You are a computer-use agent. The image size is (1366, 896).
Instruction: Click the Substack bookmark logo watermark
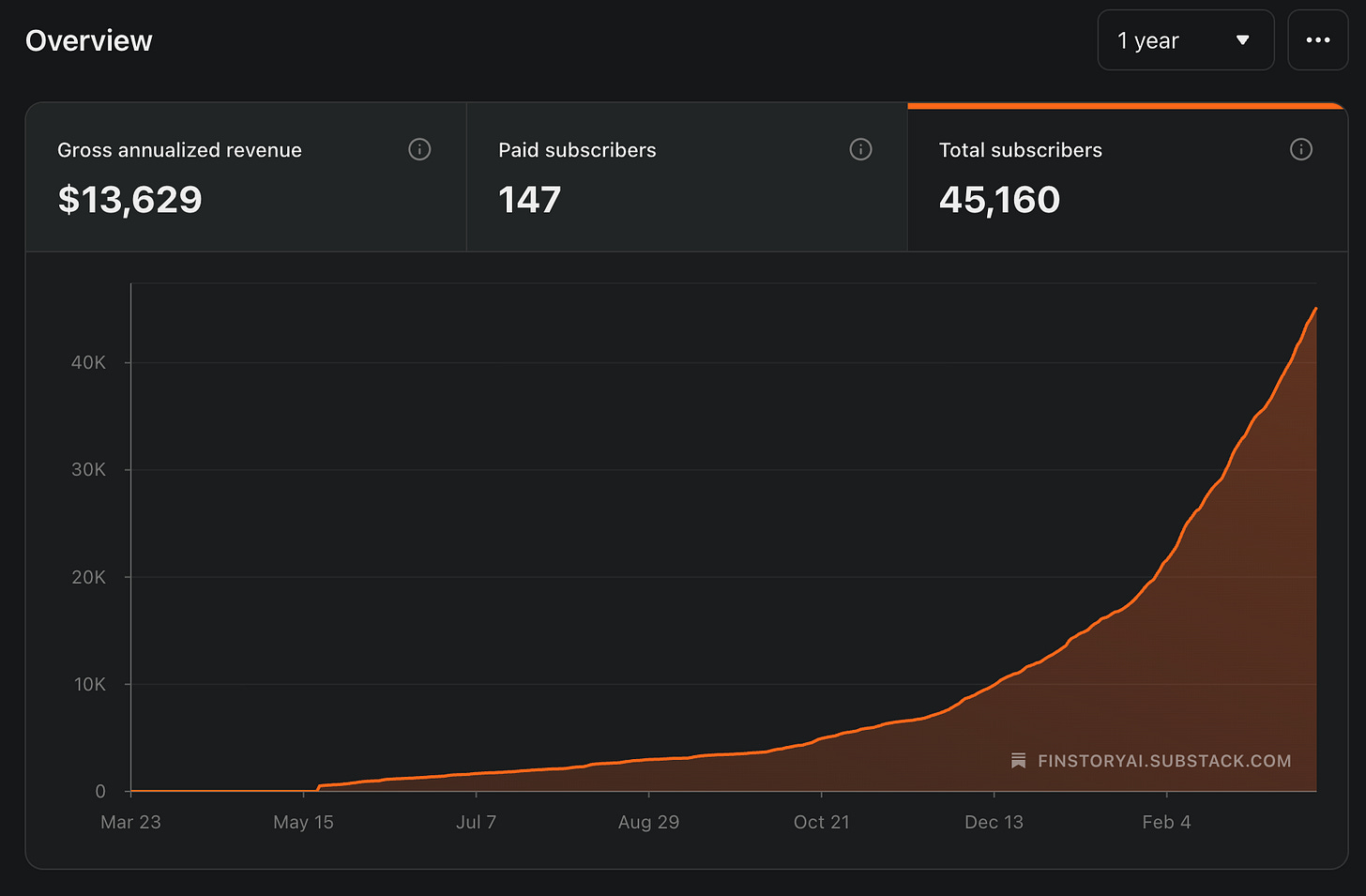[1018, 761]
